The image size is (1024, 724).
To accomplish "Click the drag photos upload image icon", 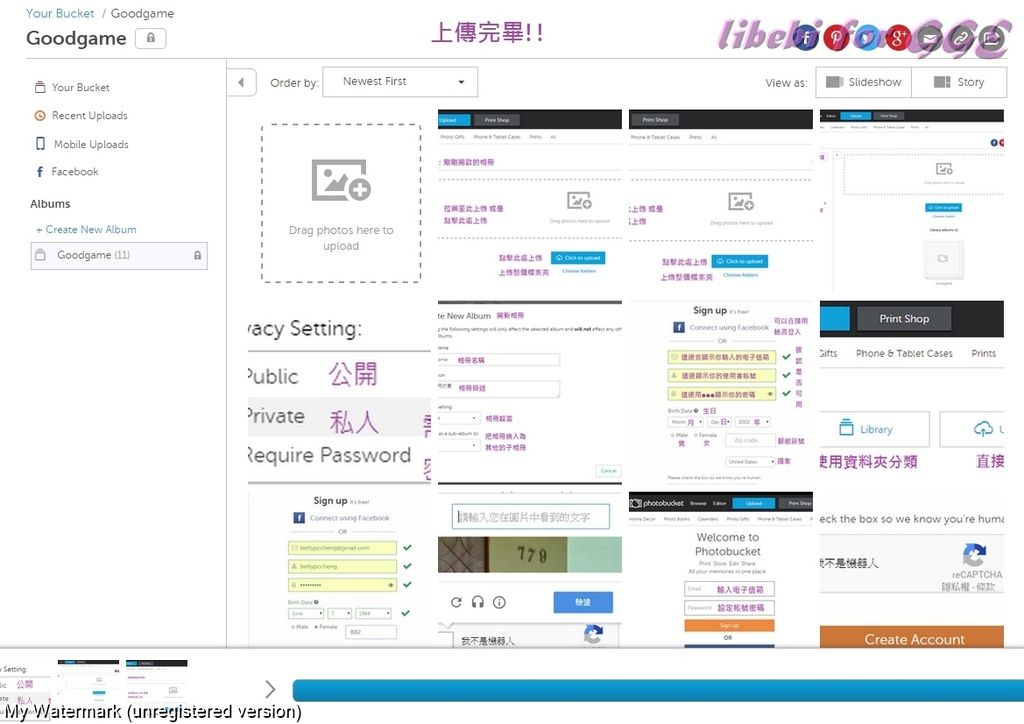I will (341, 181).
